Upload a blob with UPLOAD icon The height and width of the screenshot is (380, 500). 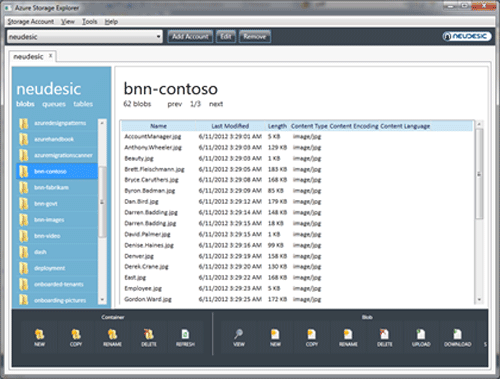(x=421, y=337)
